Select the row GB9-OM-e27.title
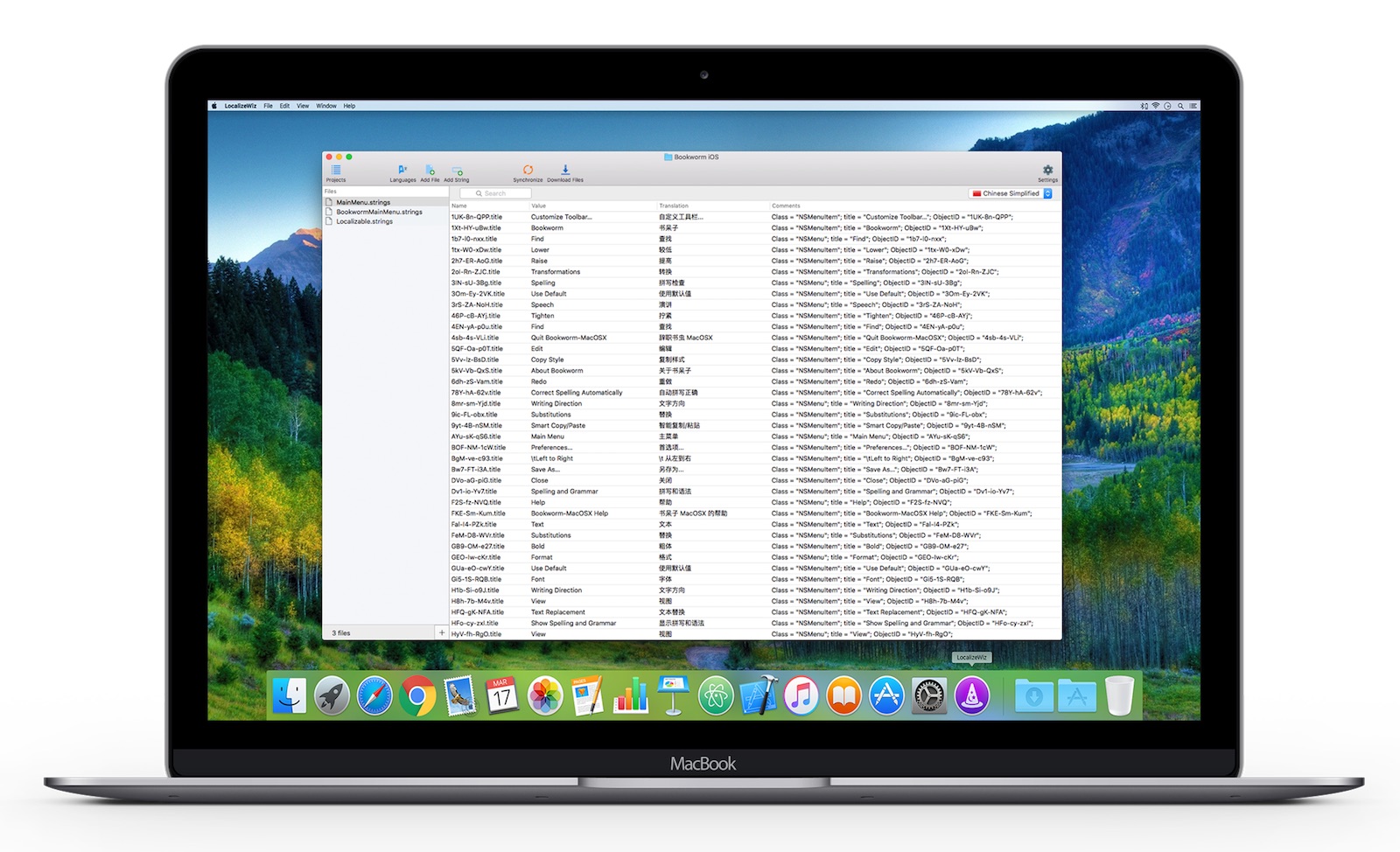1400x852 pixels. 755,547
